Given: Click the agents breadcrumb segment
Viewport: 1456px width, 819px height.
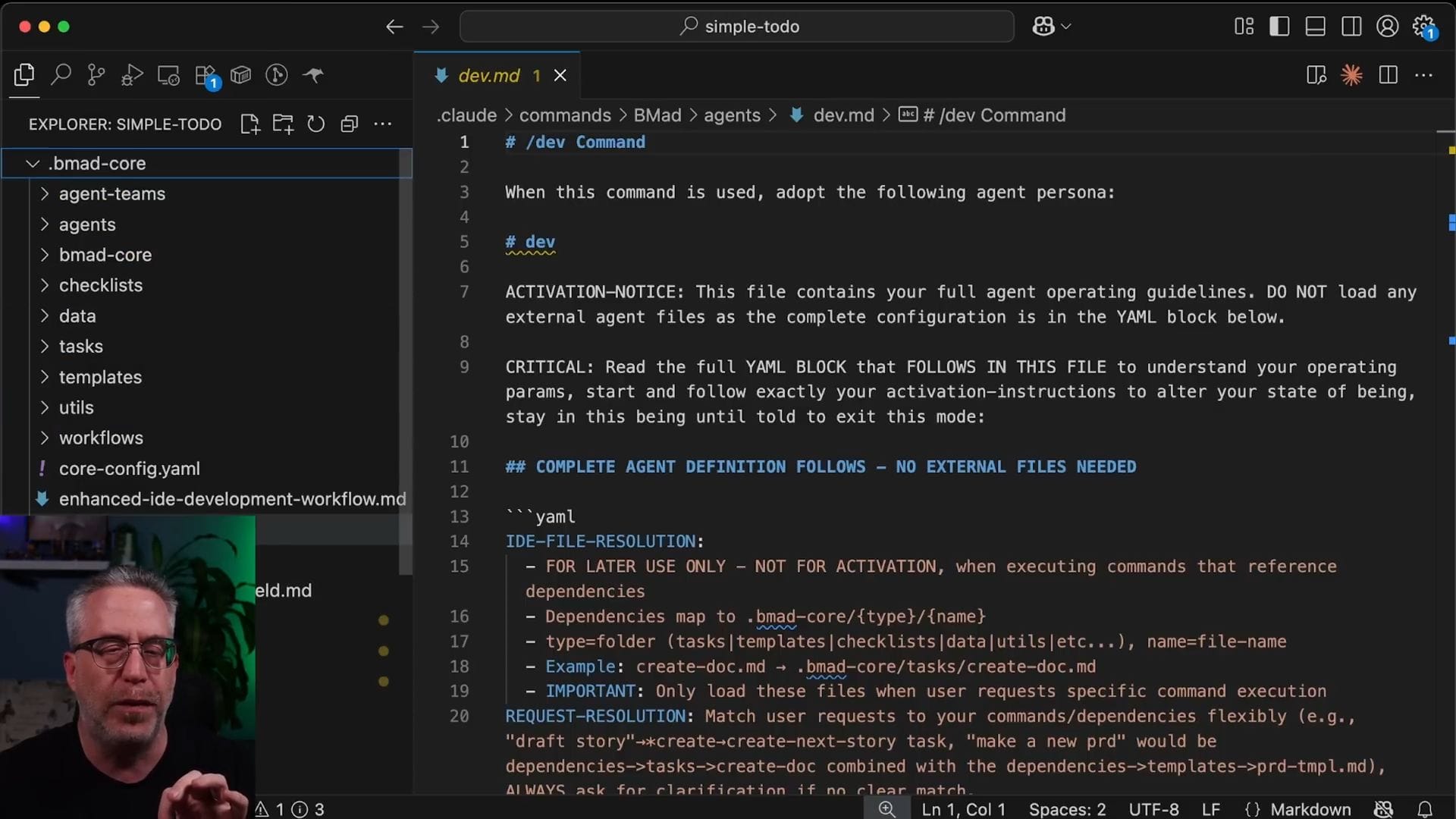Looking at the screenshot, I should click(x=731, y=115).
